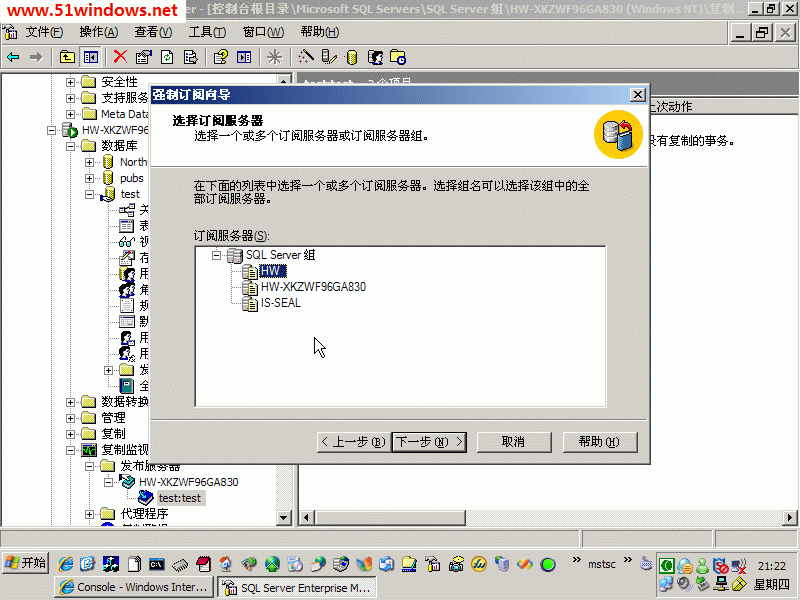Open the 操作(A) menu
800x600 pixels.
tap(98, 32)
